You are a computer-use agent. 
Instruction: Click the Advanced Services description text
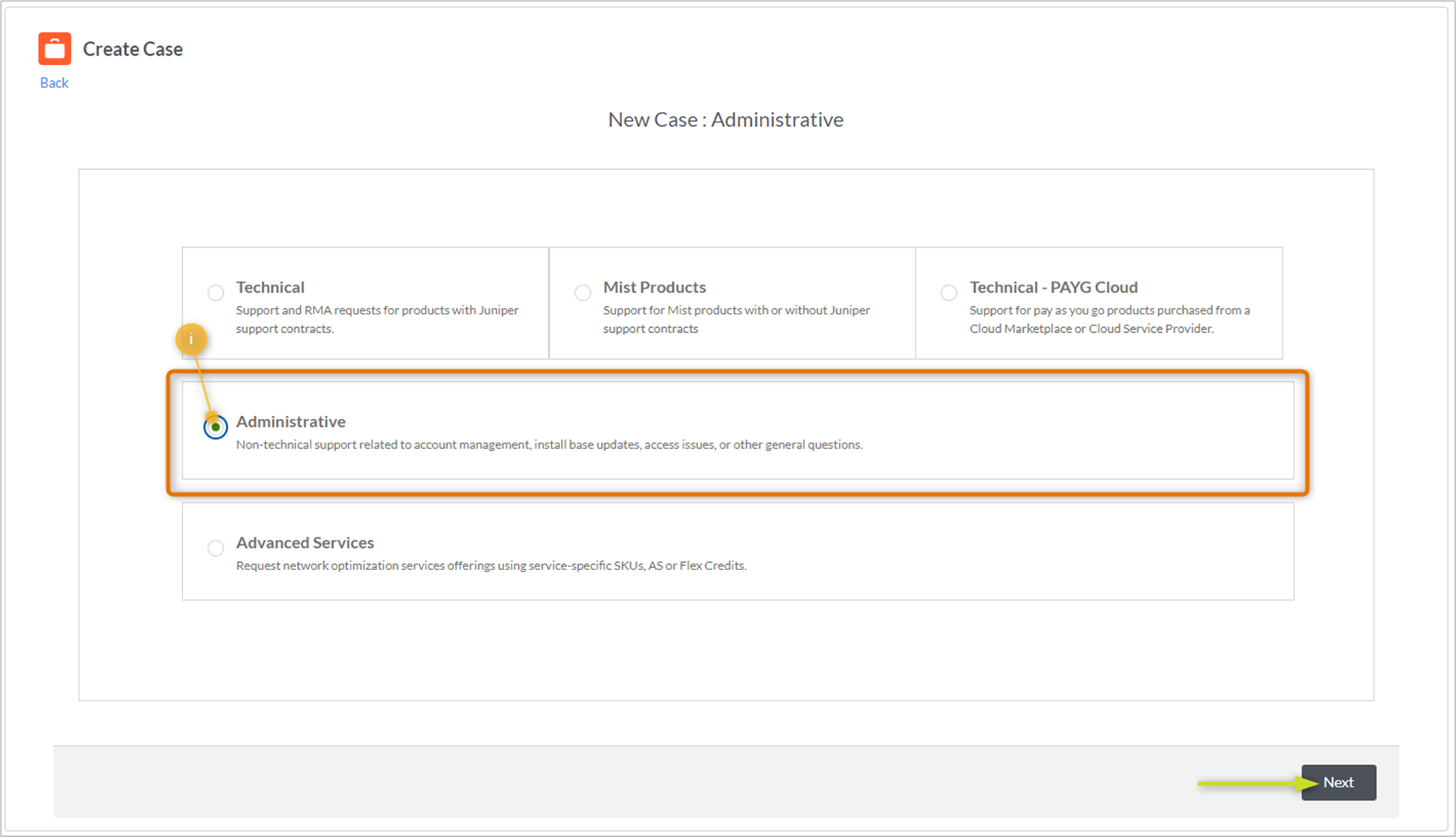492,565
